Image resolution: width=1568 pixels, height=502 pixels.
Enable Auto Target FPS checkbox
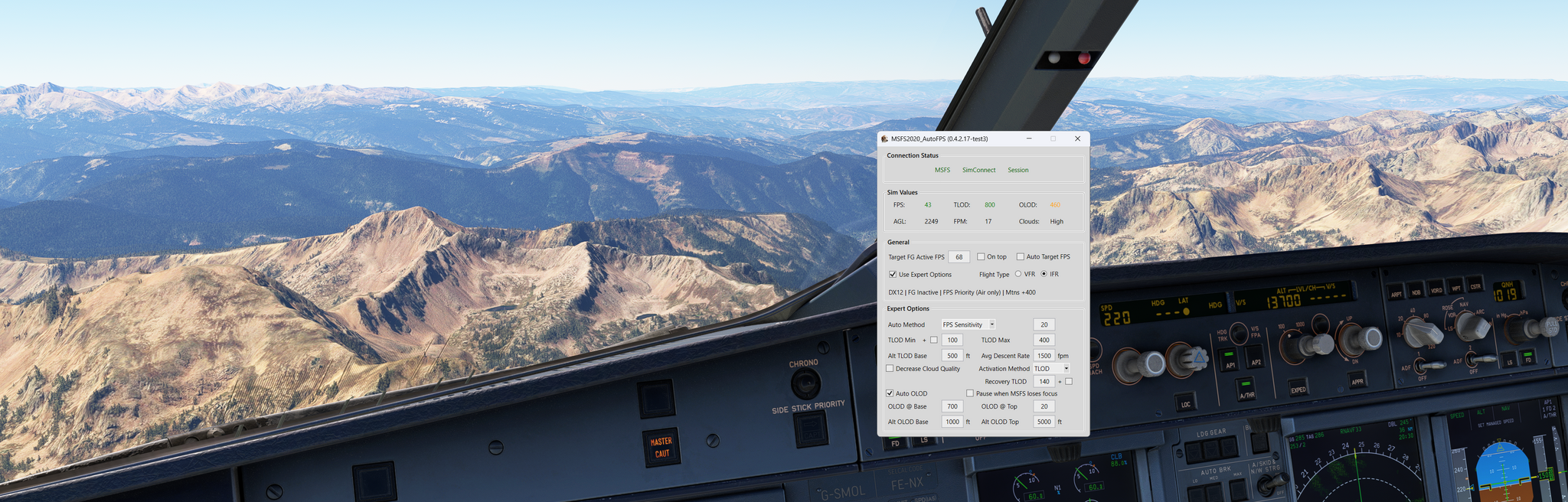[x=1020, y=256]
